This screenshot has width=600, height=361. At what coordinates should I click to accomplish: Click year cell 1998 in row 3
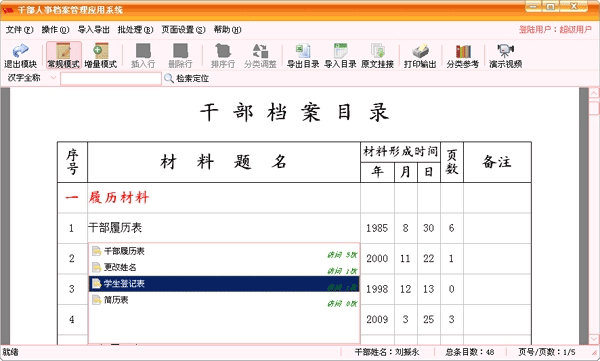click(377, 289)
